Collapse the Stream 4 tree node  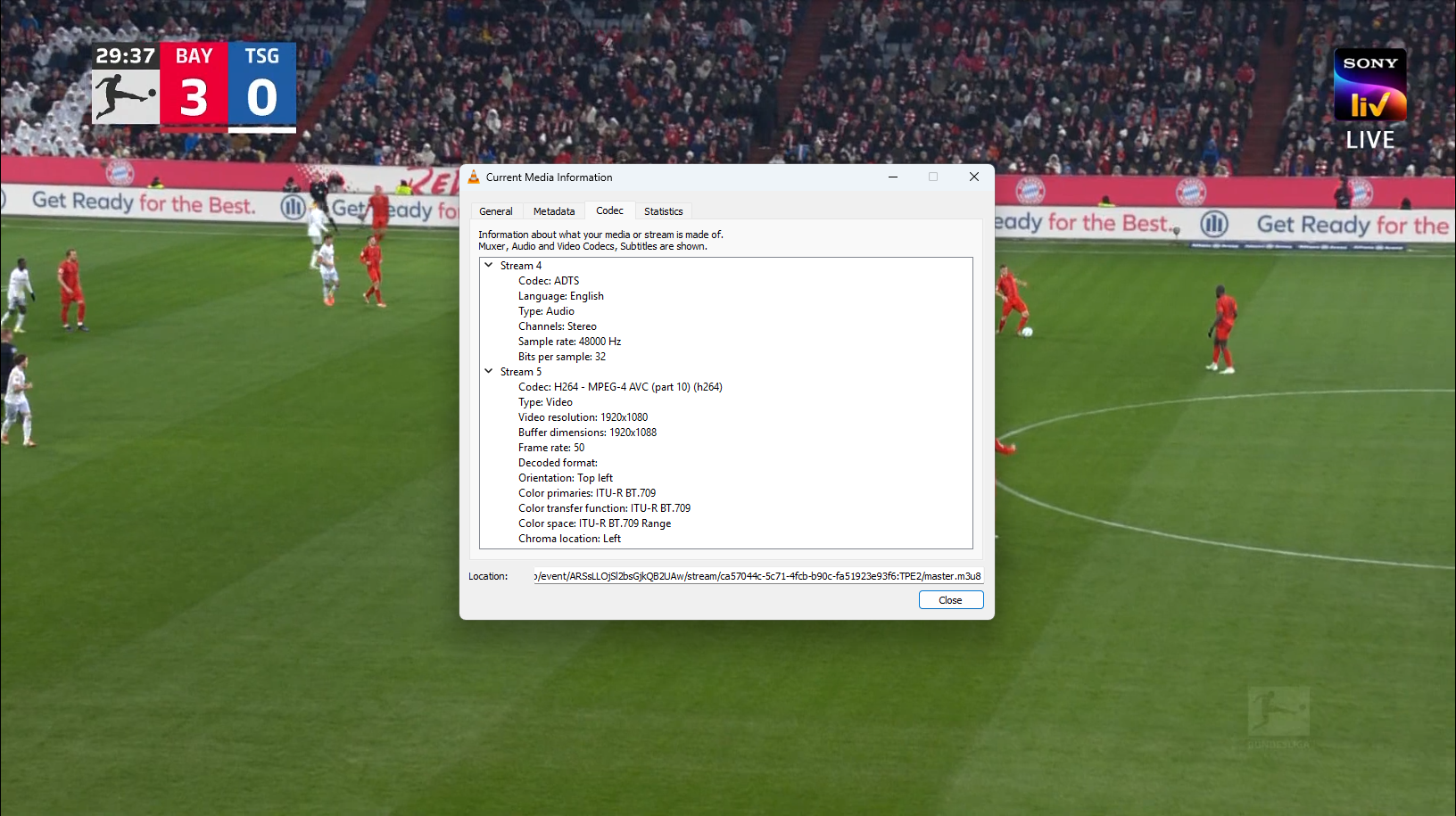[489, 265]
